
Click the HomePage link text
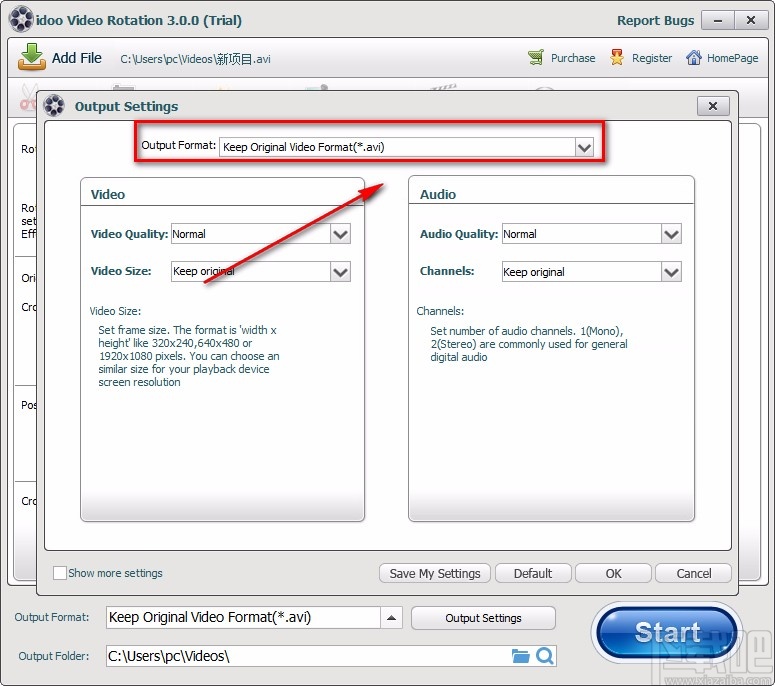pos(732,58)
